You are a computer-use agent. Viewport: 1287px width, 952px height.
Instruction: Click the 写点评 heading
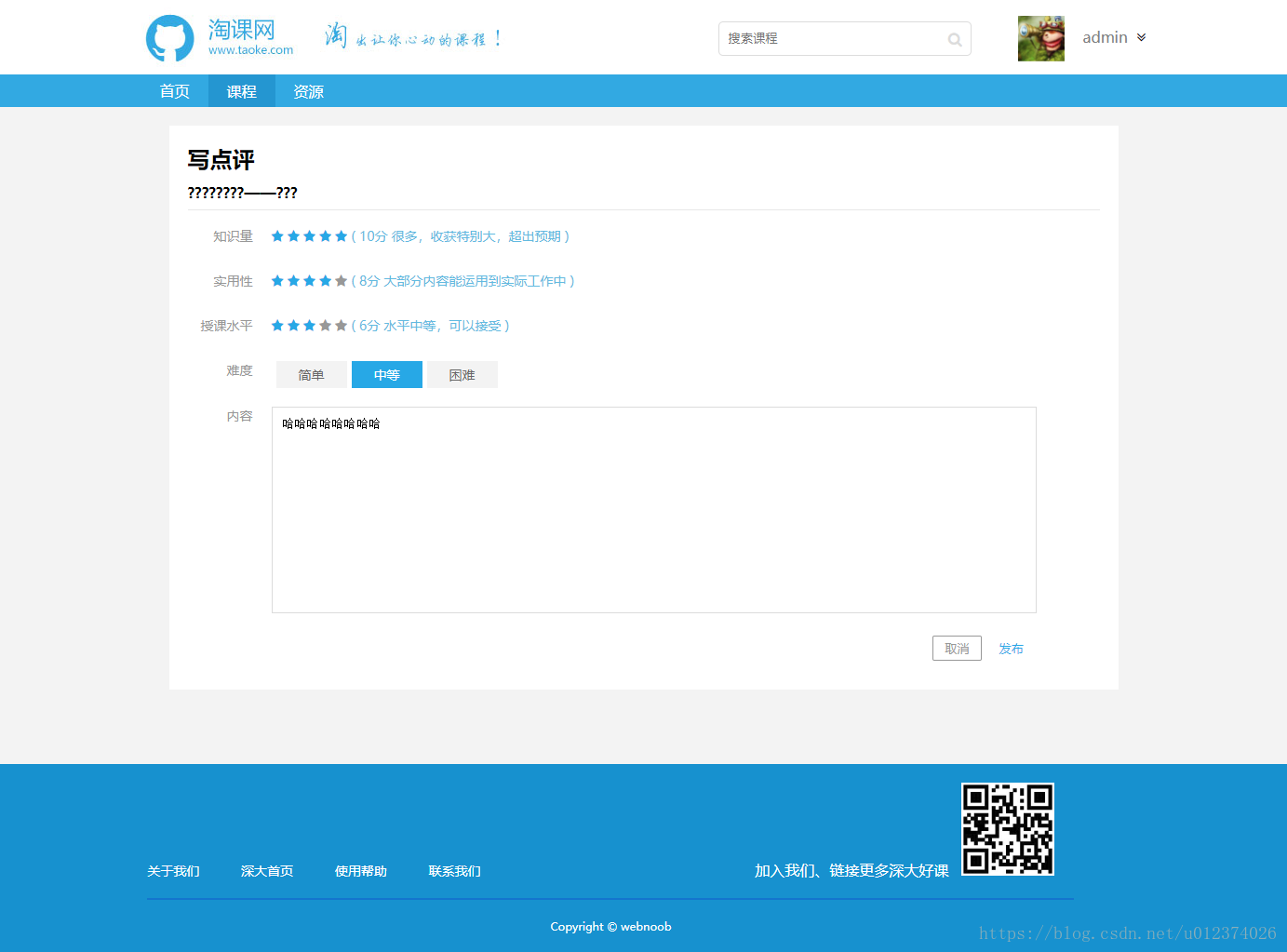click(x=221, y=160)
